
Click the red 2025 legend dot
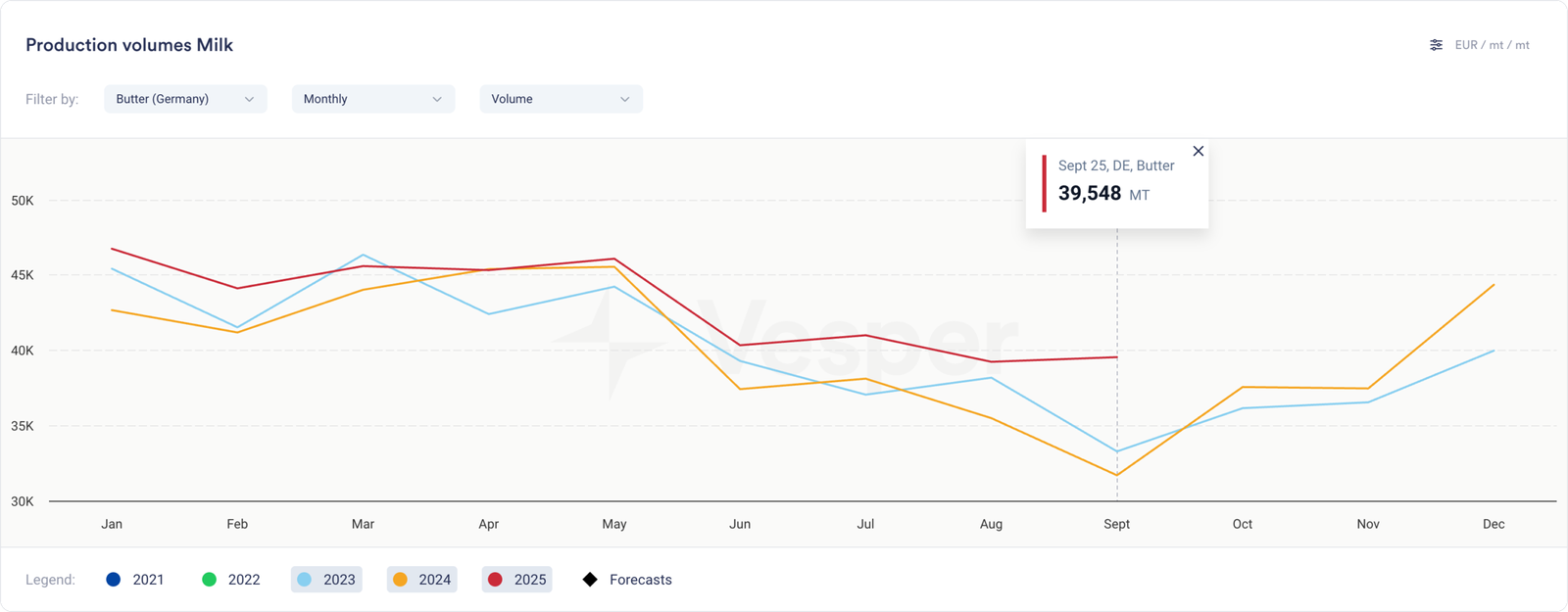(495, 580)
